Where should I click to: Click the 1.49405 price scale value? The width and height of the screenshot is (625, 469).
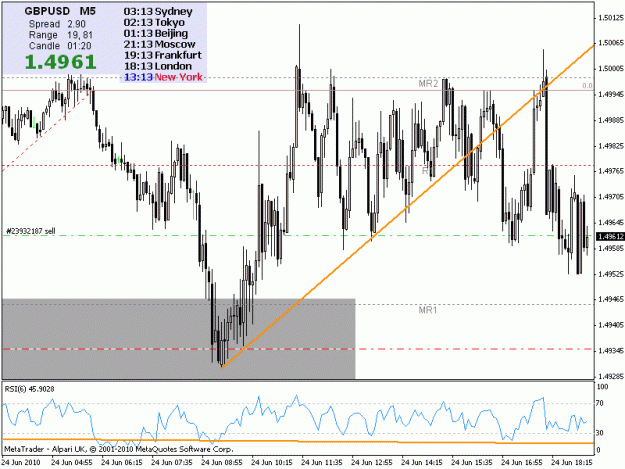(x=611, y=325)
